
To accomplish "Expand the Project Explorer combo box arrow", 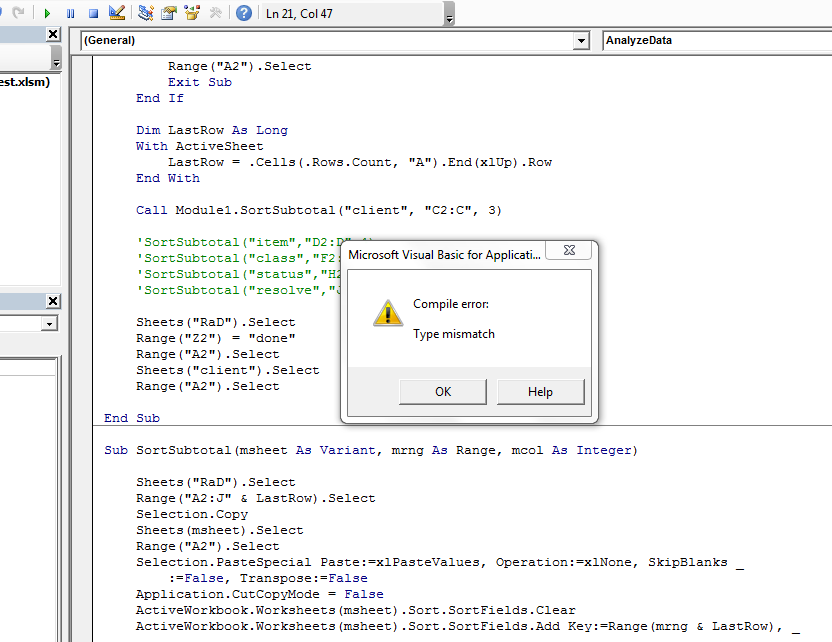I will click(x=56, y=63).
